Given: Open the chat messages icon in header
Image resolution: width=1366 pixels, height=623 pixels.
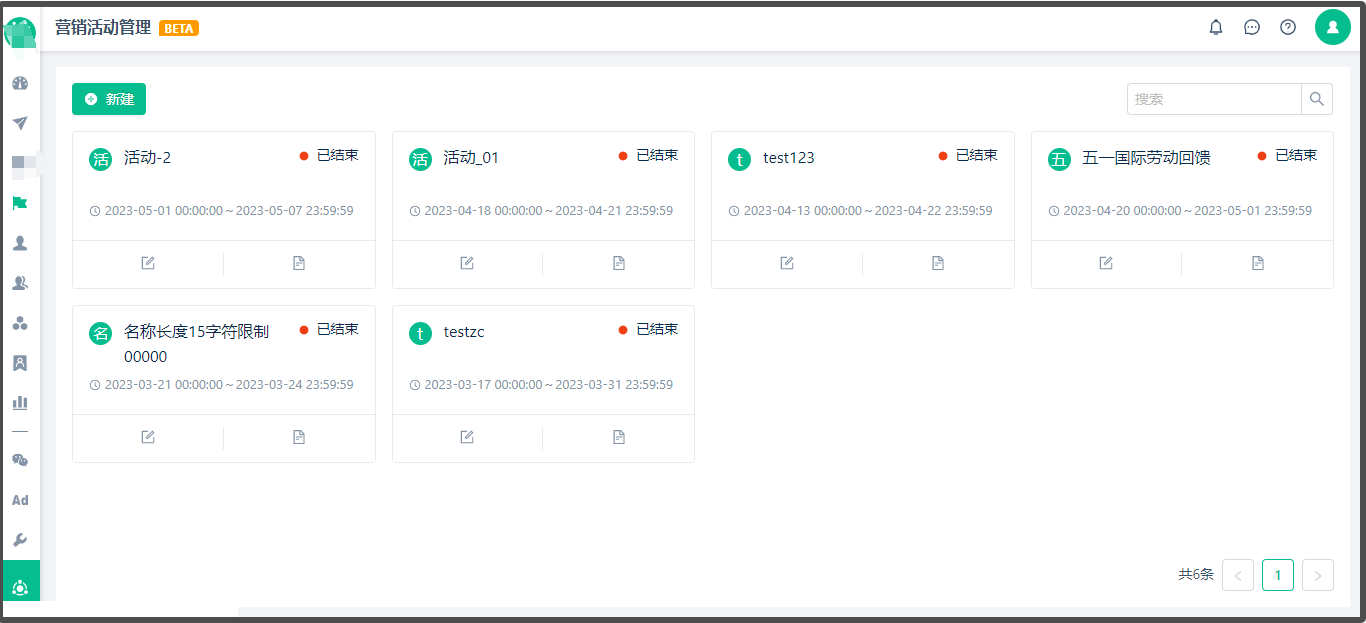Looking at the screenshot, I should 1252,28.
